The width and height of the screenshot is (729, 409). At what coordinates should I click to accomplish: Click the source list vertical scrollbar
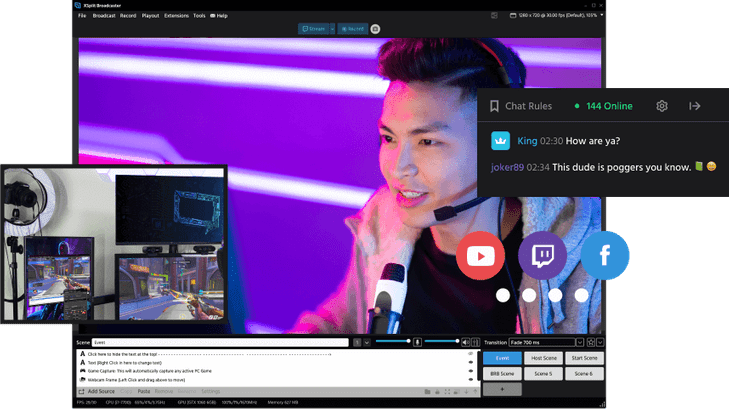[x=478, y=367]
